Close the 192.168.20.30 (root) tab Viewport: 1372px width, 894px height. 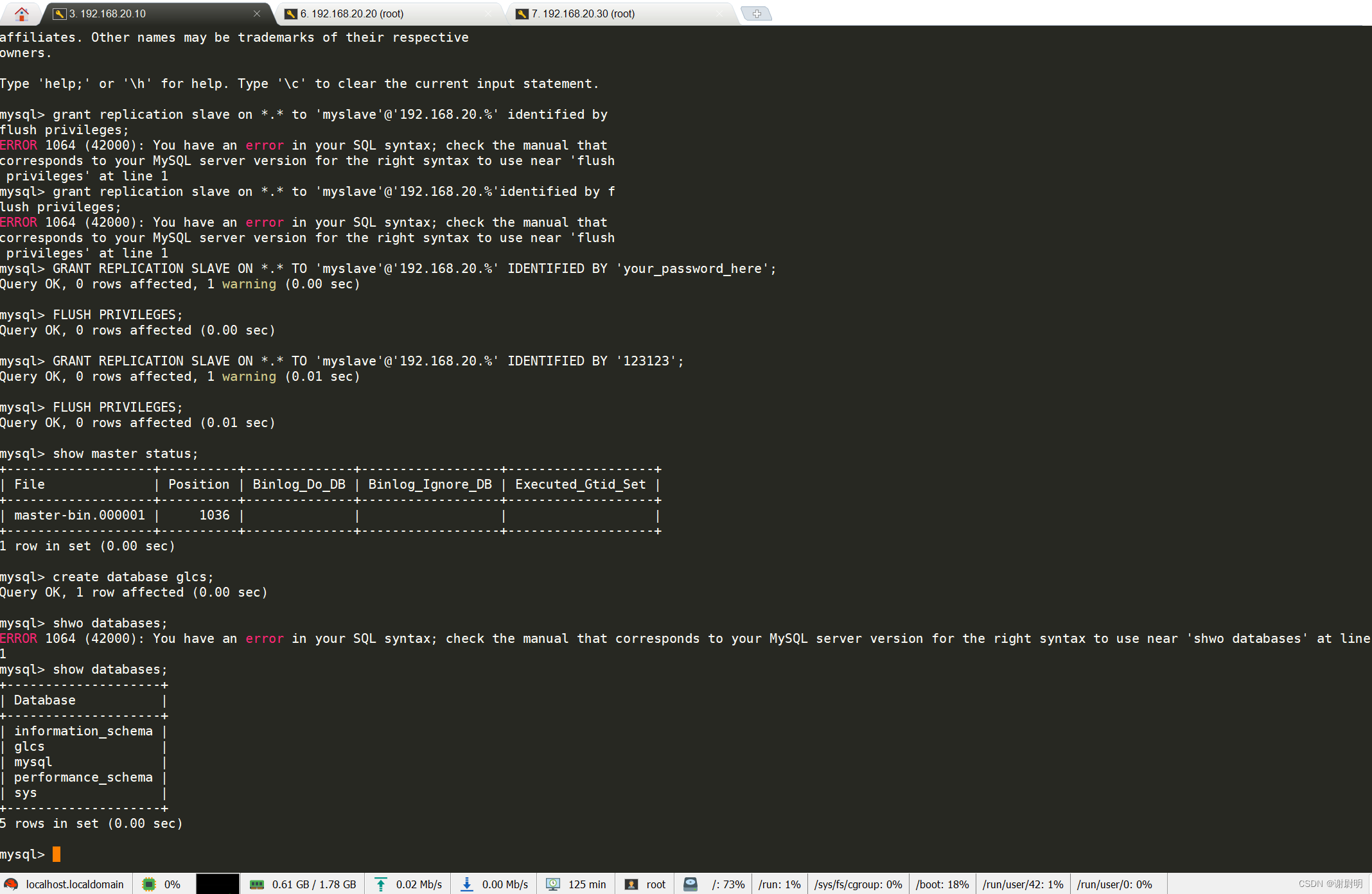[x=719, y=13]
